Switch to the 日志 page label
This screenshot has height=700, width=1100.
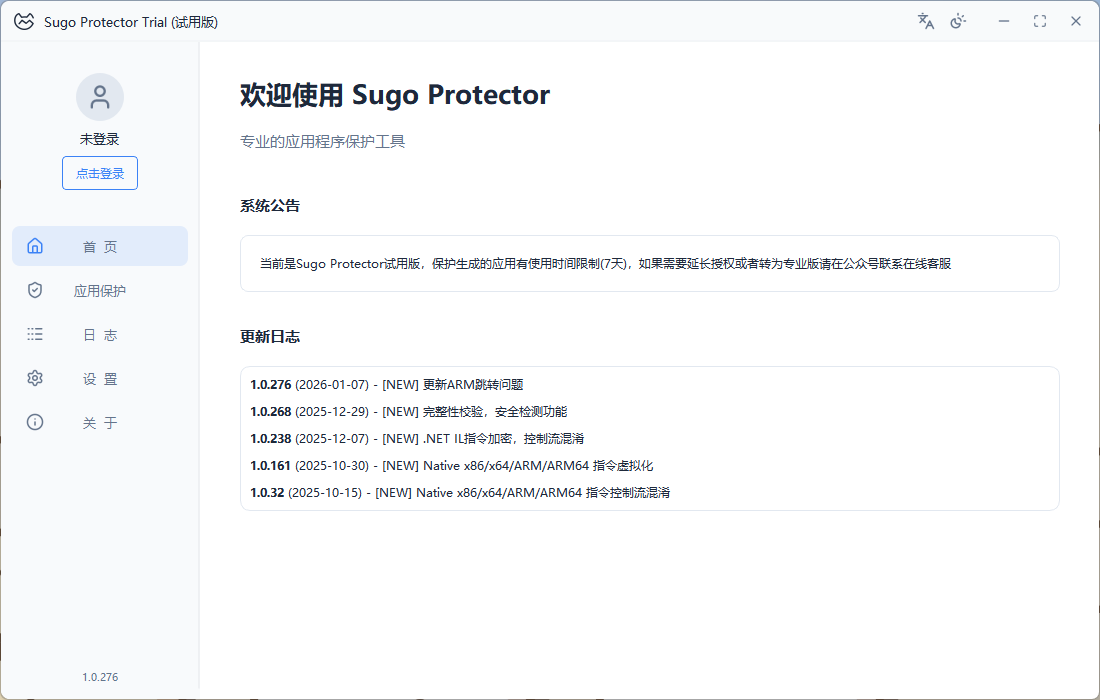(x=100, y=335)
